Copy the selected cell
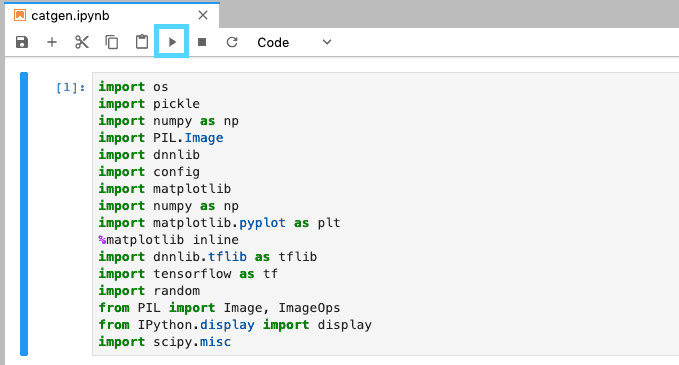Image resolution: width=679 pixels, height=365 pixels. pyautogui.click(x=112, y=42)
